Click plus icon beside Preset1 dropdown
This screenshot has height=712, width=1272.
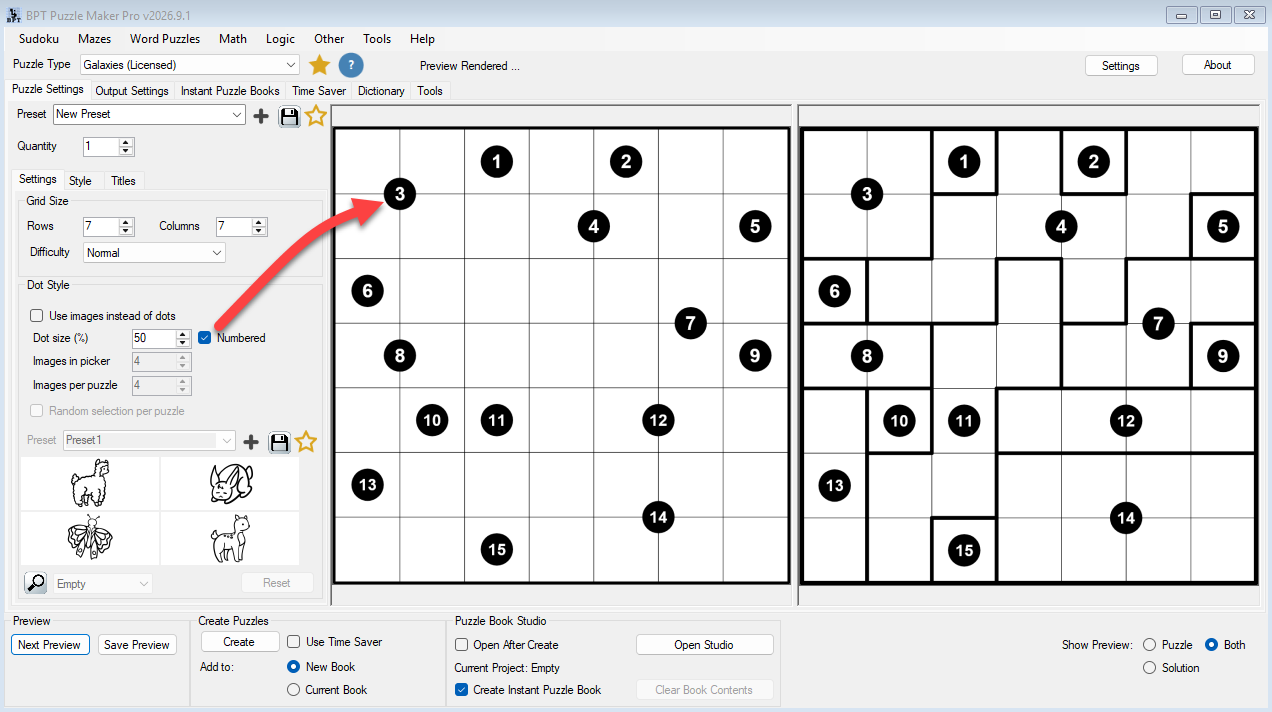point(251,441)
